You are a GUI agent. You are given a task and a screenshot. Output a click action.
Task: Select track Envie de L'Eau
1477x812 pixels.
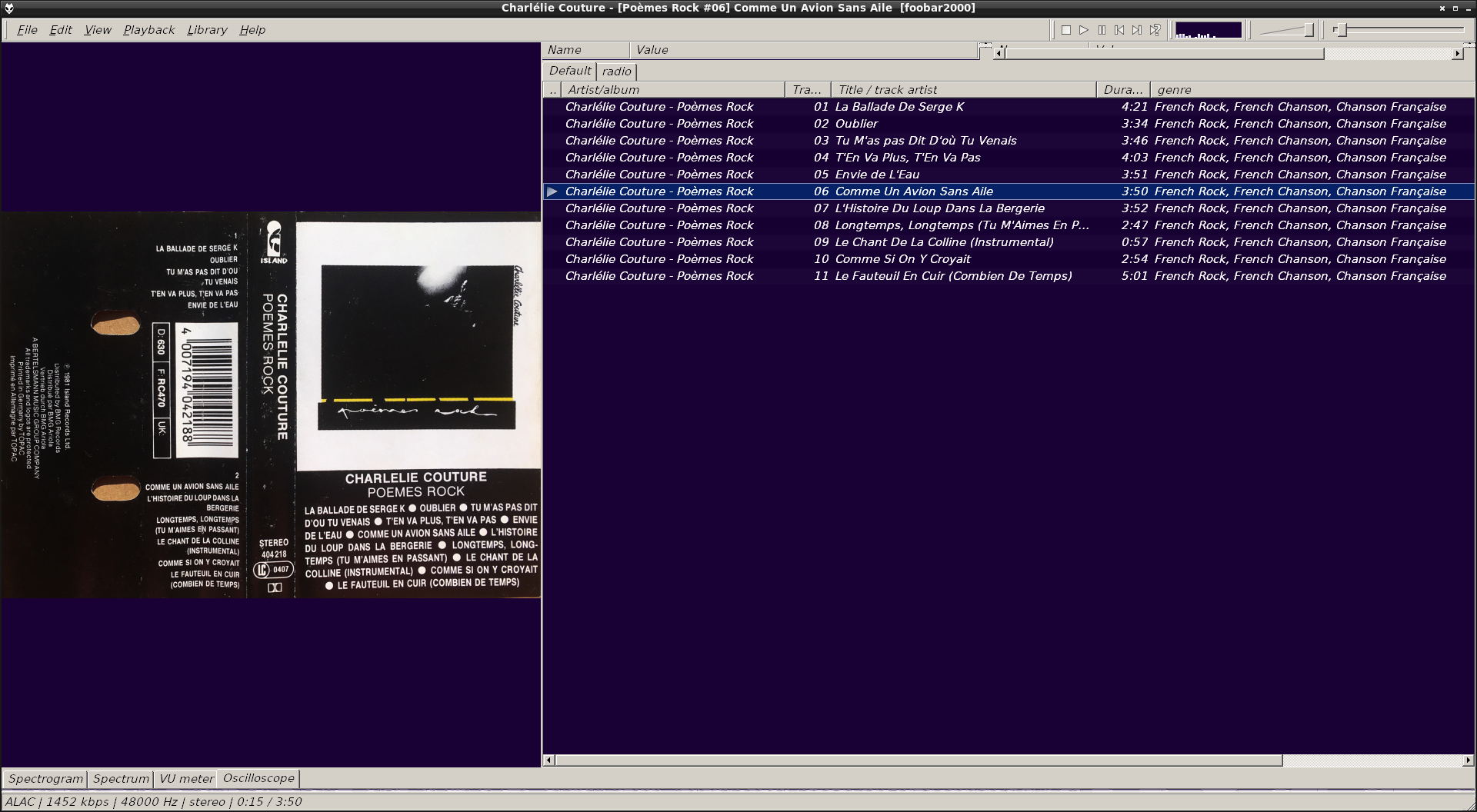pyautogui.click(x=1009, y=175)
